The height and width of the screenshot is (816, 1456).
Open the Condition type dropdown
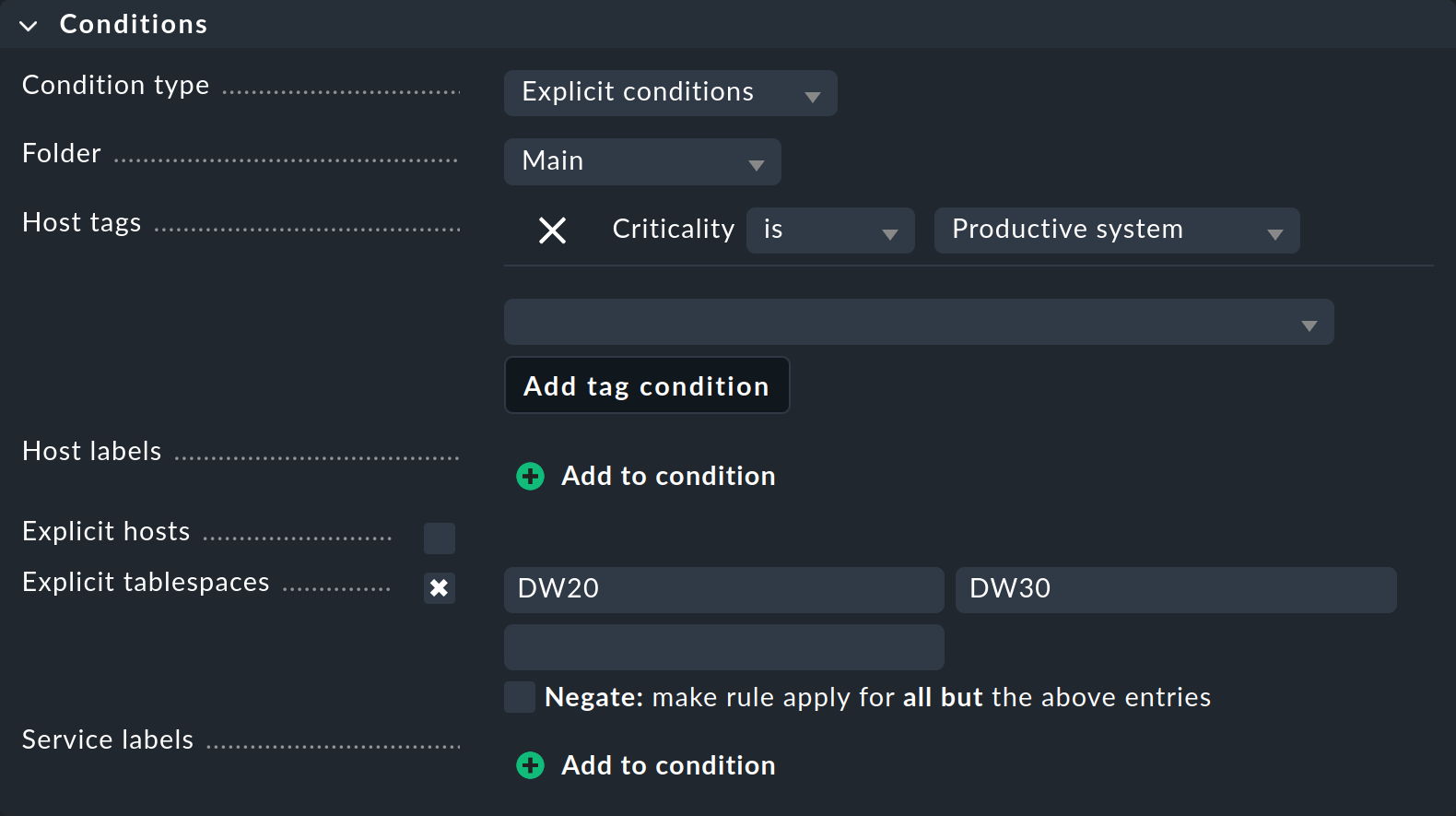(x=670, y=93)
